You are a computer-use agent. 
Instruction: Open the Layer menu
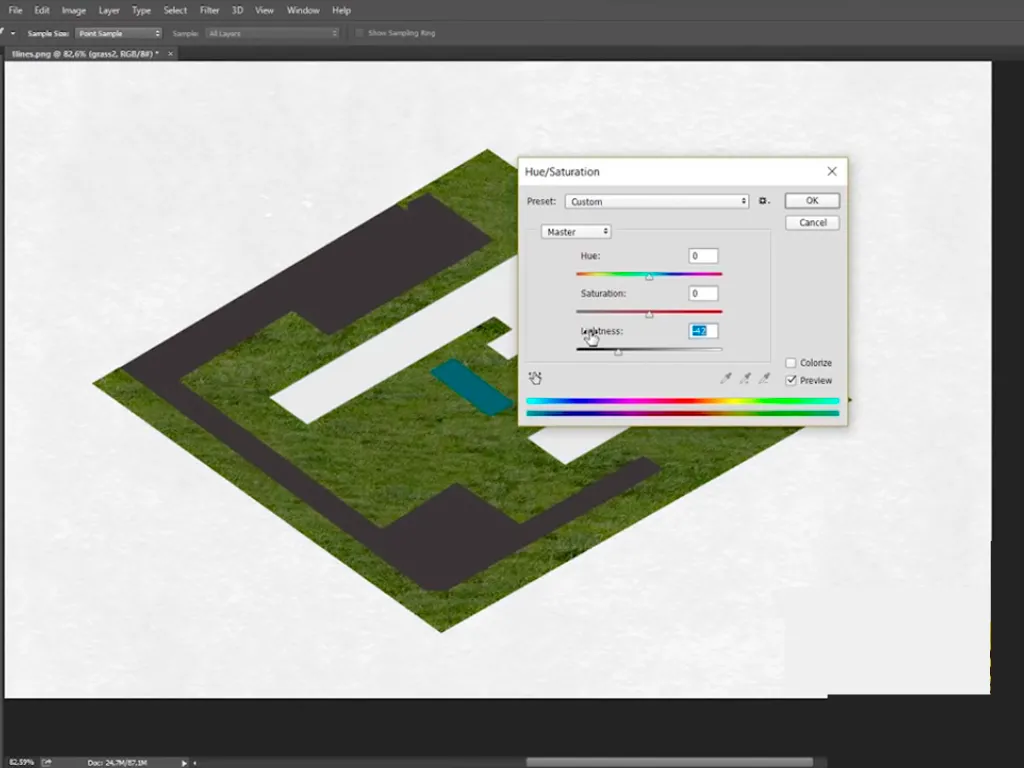pyautogui.click(x=108, y=10)
